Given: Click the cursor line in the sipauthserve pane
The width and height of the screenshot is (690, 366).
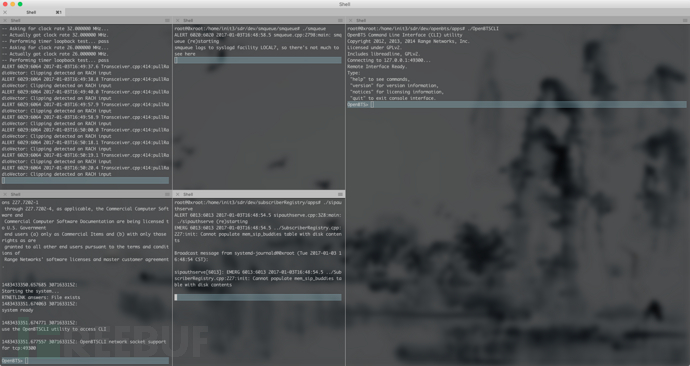Looking at the screenshot, I should click(258, 297).
